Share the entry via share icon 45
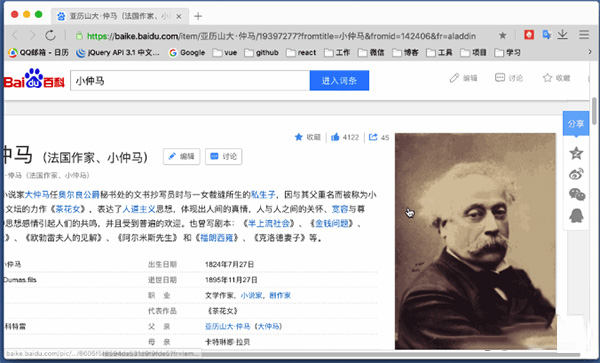The width and height of the screenshot is (600, 363). tap(379, 137)
